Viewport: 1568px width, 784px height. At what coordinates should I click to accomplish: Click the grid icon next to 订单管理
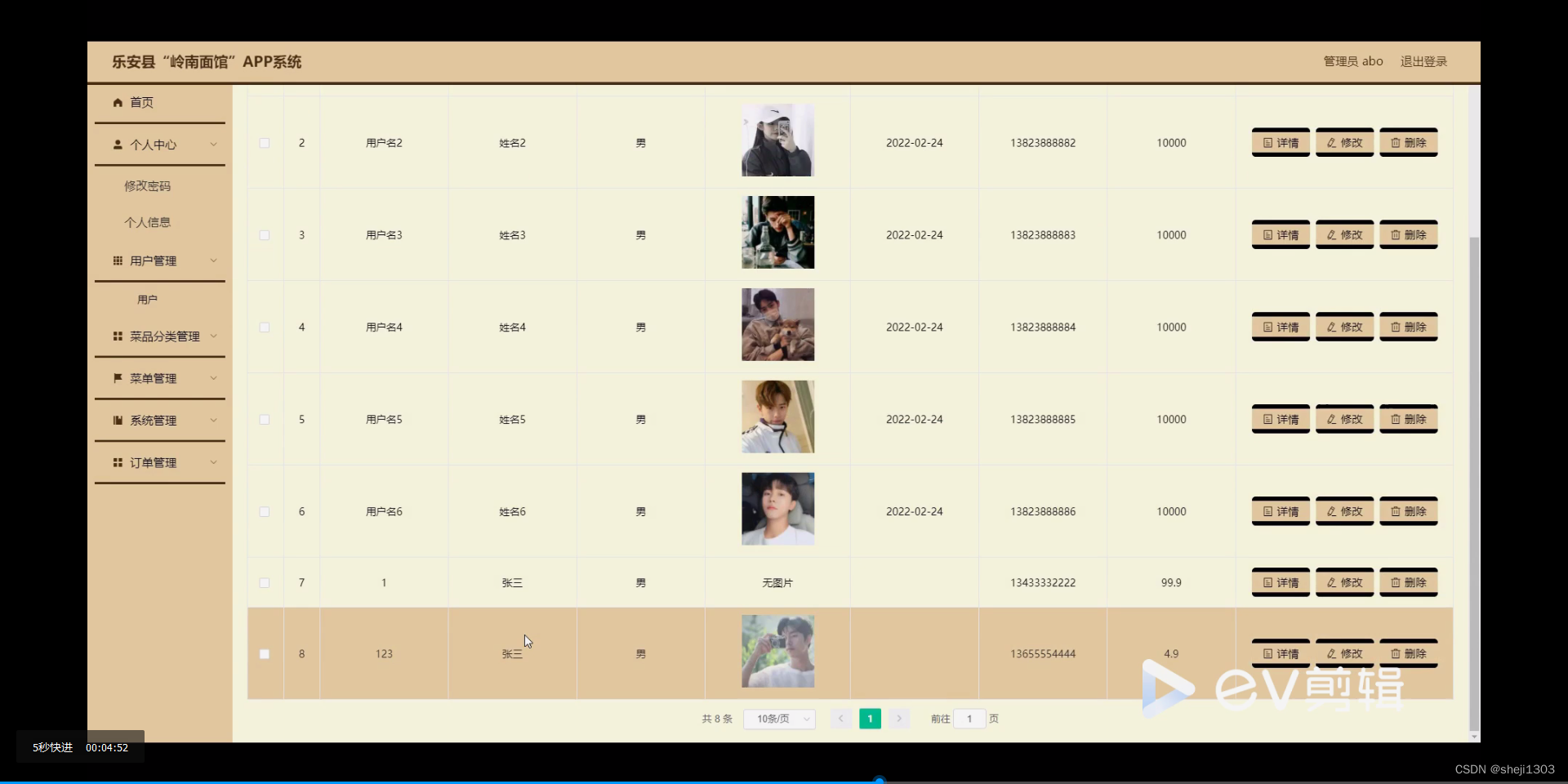pyautogui.click(x=118, y=462)
